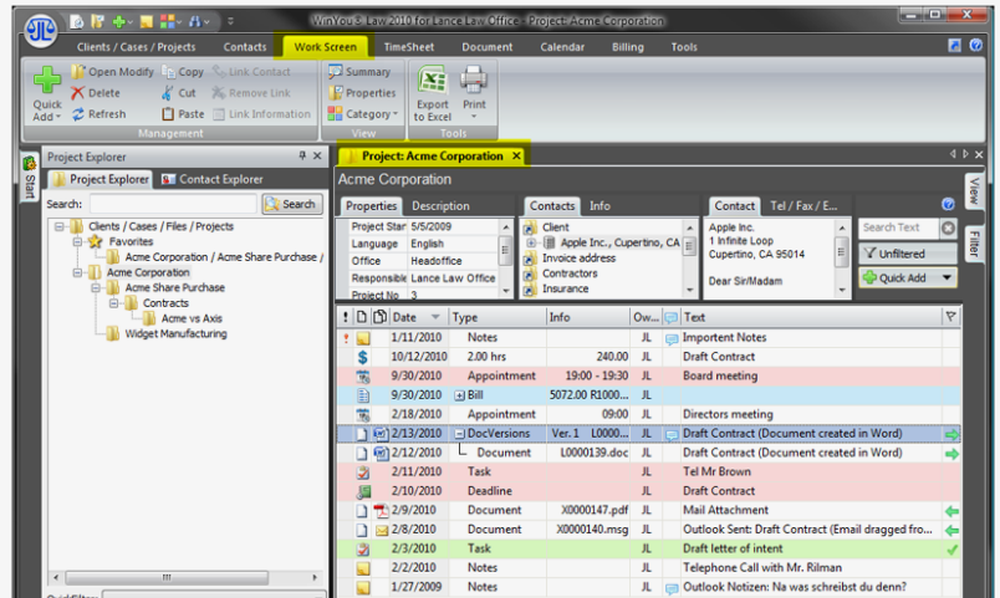Viewport: 1000px width, 598px height.
Task: Select Acme vs Axis in tree
Action: click(191, 318)
